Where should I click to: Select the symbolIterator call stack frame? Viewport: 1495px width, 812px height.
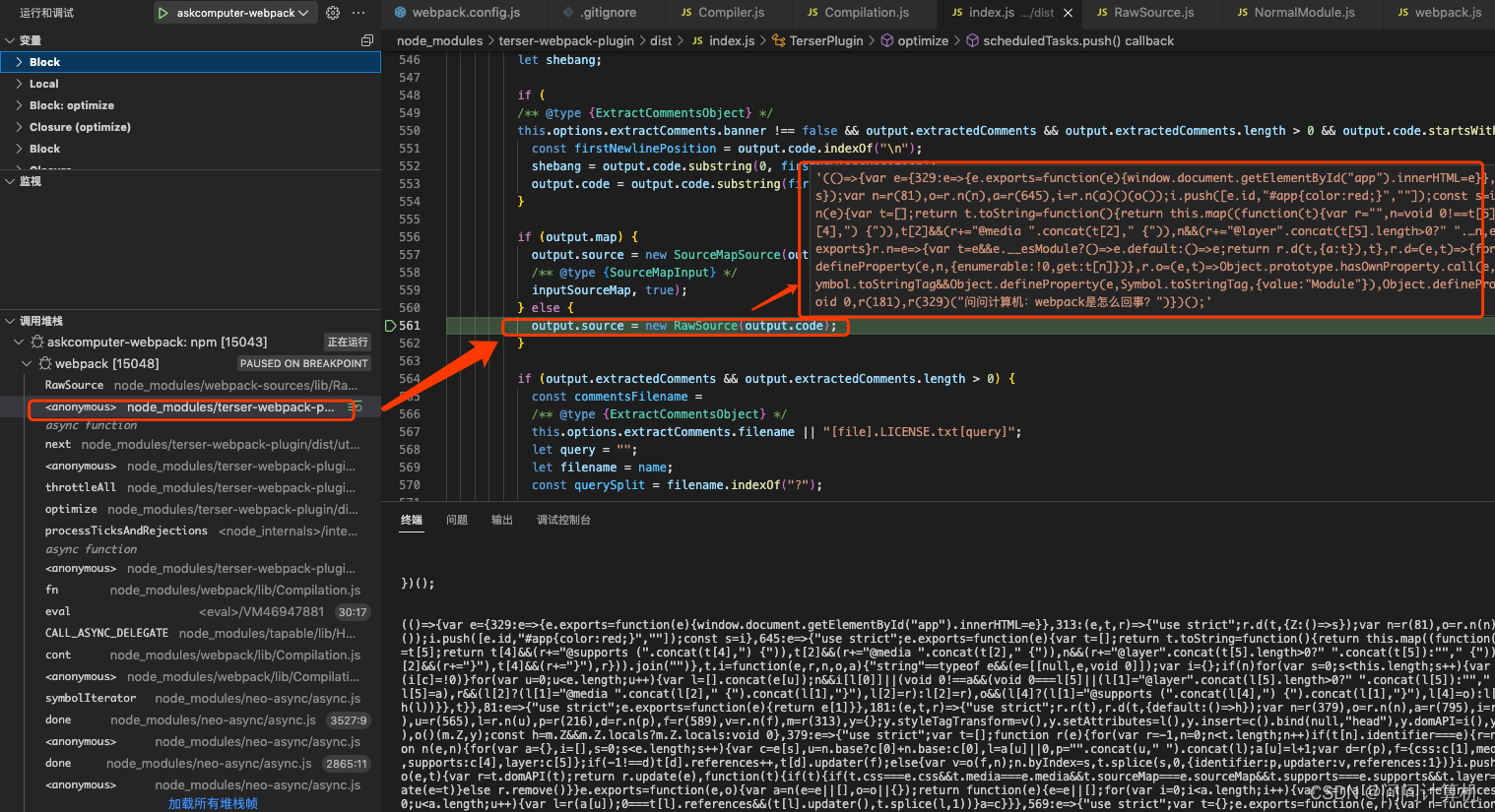click(x=190, y=699)
